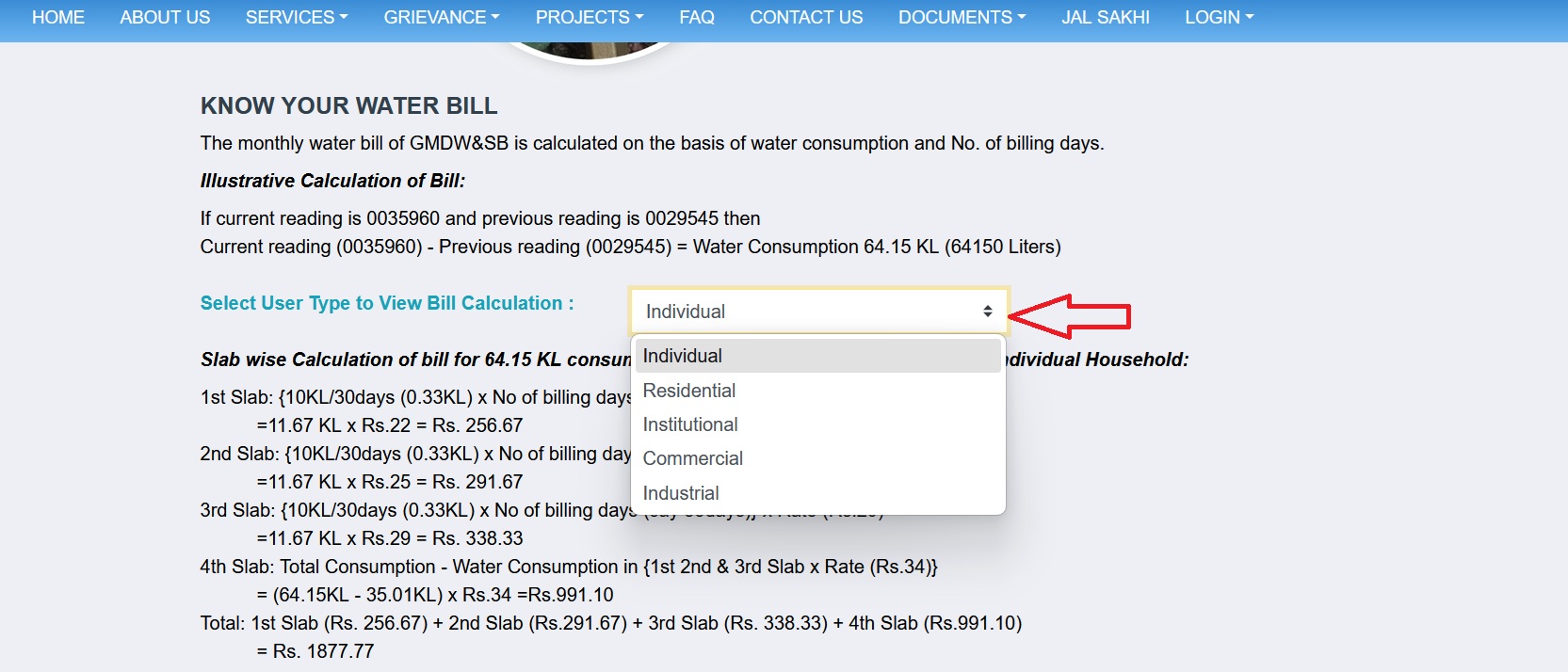This screenshot has height=672, width=1568.
Task: Visit the JAL SAKHI page
Action: coord(1106,18)
